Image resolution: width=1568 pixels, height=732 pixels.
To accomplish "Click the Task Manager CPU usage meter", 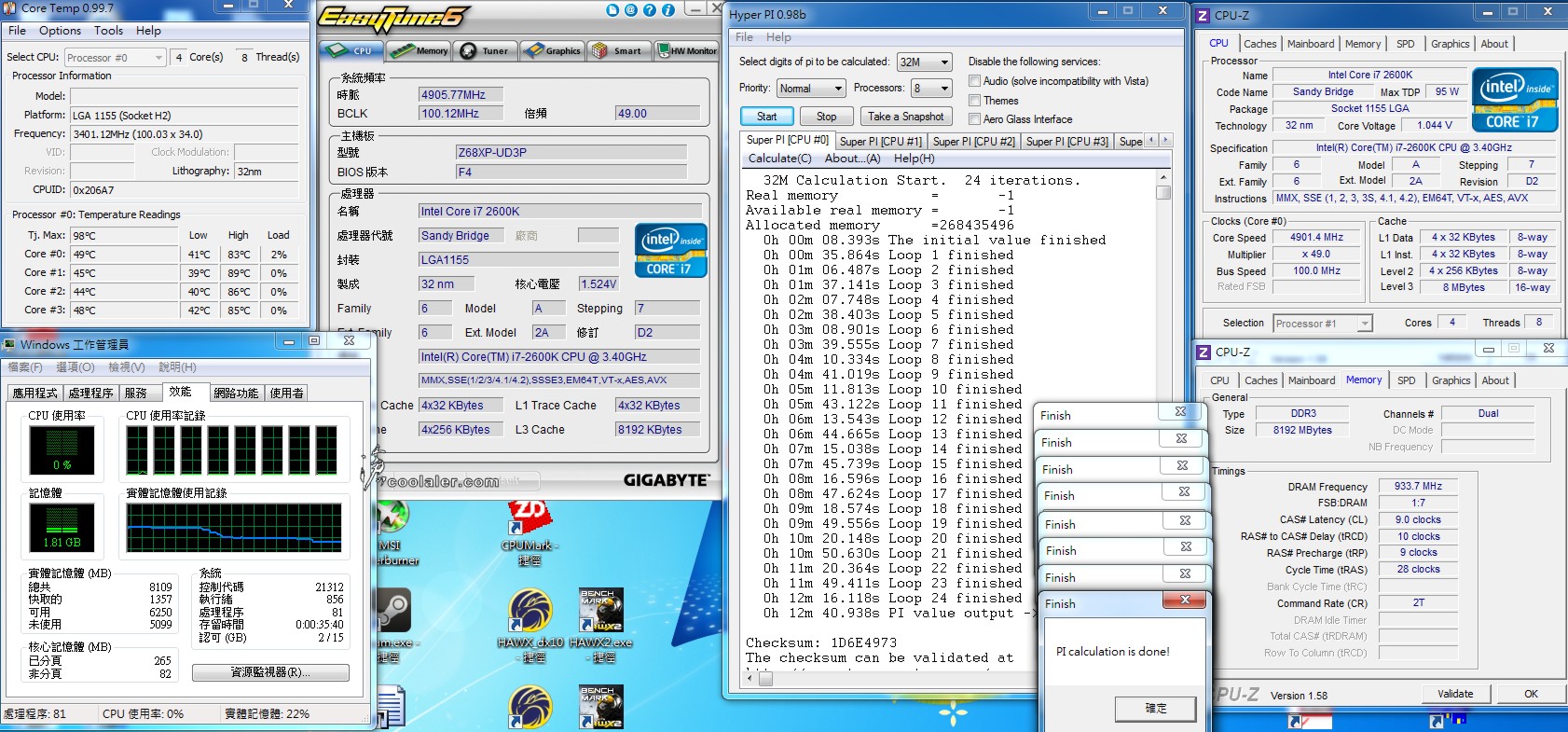I will click(62, 451).
